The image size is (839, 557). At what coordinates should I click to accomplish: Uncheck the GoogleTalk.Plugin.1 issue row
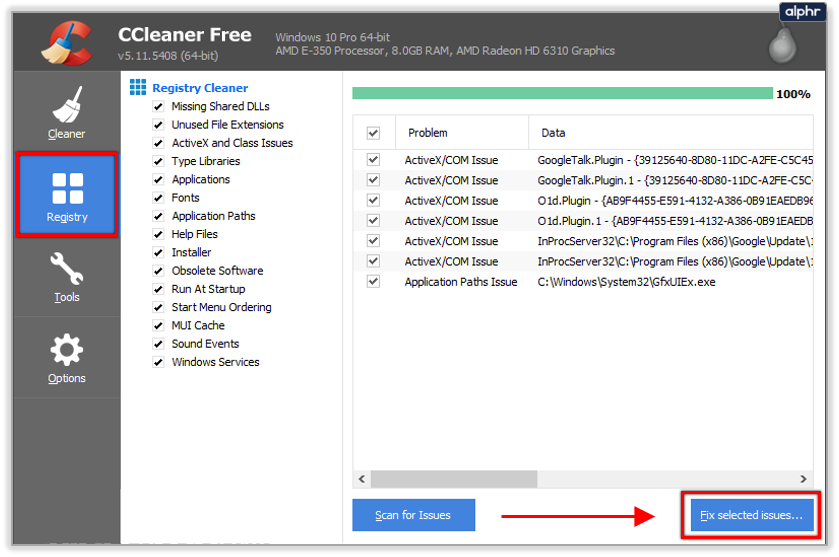click(373, 180)
